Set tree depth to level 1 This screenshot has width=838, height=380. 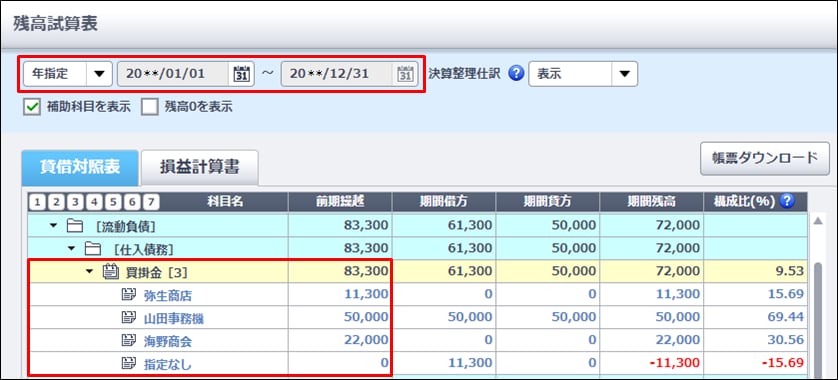click(x=37, y=201)
